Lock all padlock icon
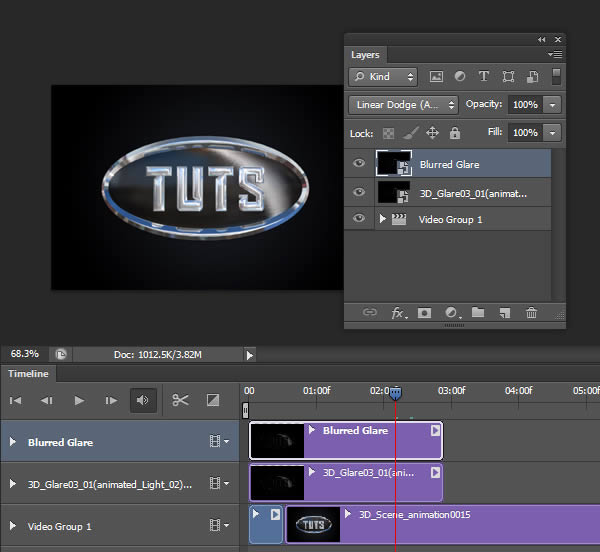This screenshot has height=552, width=600. tap(455, 133)
